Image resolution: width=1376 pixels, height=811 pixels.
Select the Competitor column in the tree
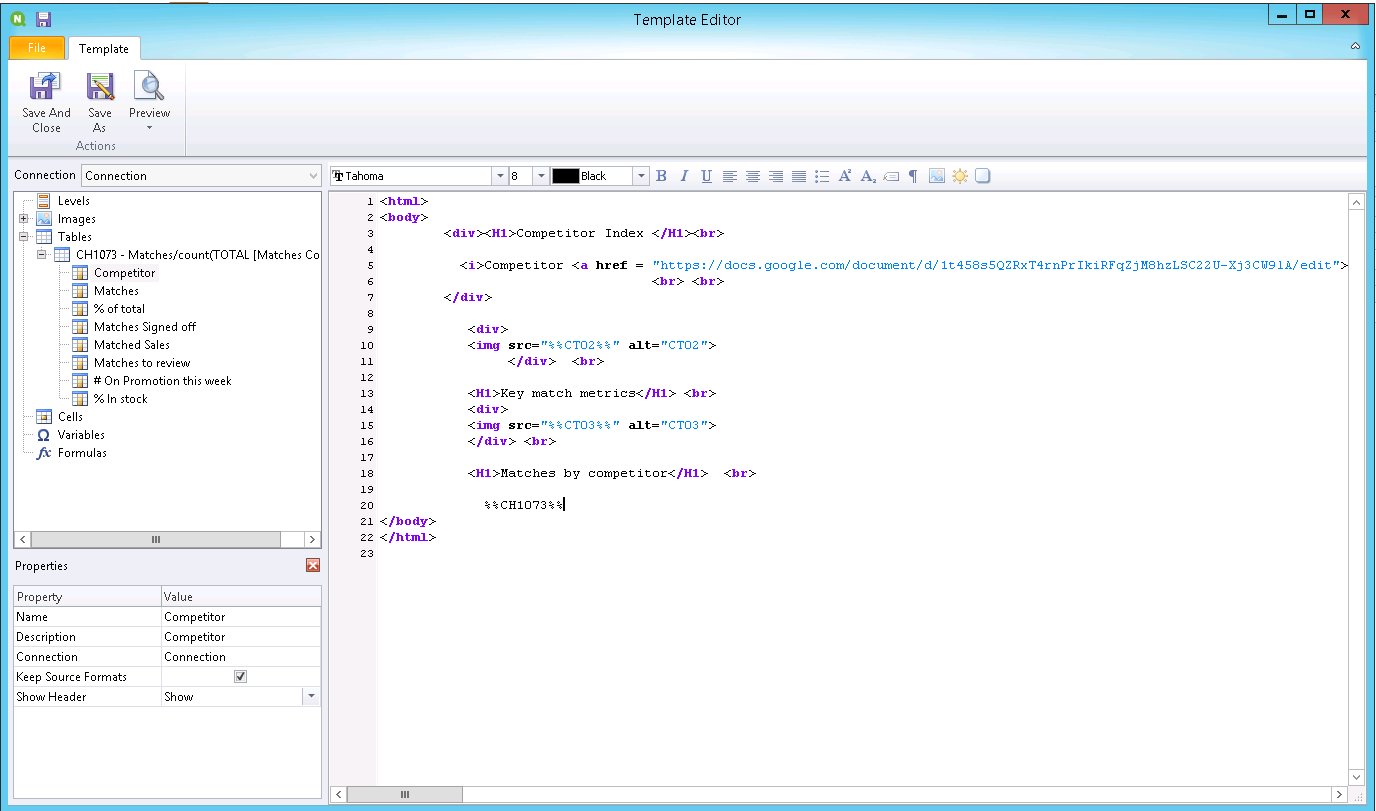click(124, 273)
